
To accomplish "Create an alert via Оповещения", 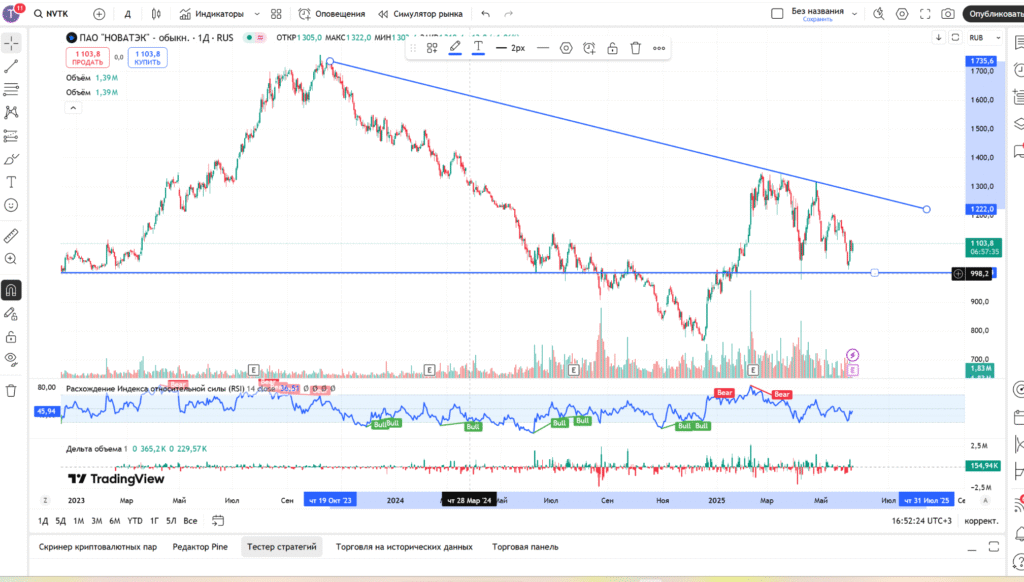I will tap(332, 14).
